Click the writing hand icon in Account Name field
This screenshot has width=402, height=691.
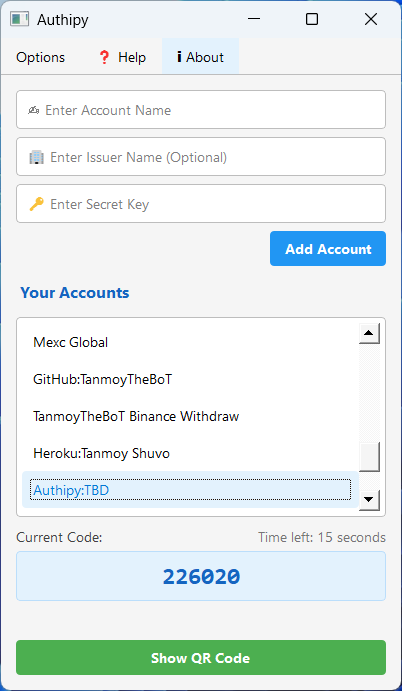[34, 110]
